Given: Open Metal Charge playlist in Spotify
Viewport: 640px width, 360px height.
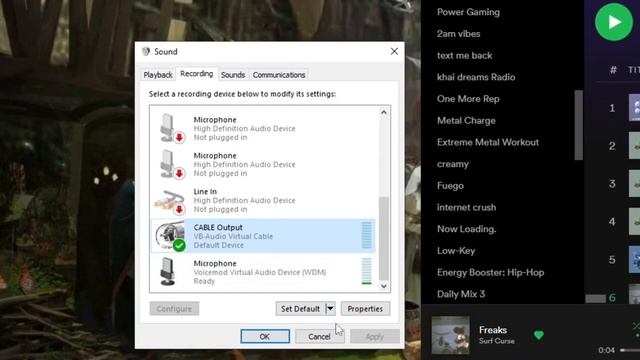Looking at the screenshot, I should (466, 120).
